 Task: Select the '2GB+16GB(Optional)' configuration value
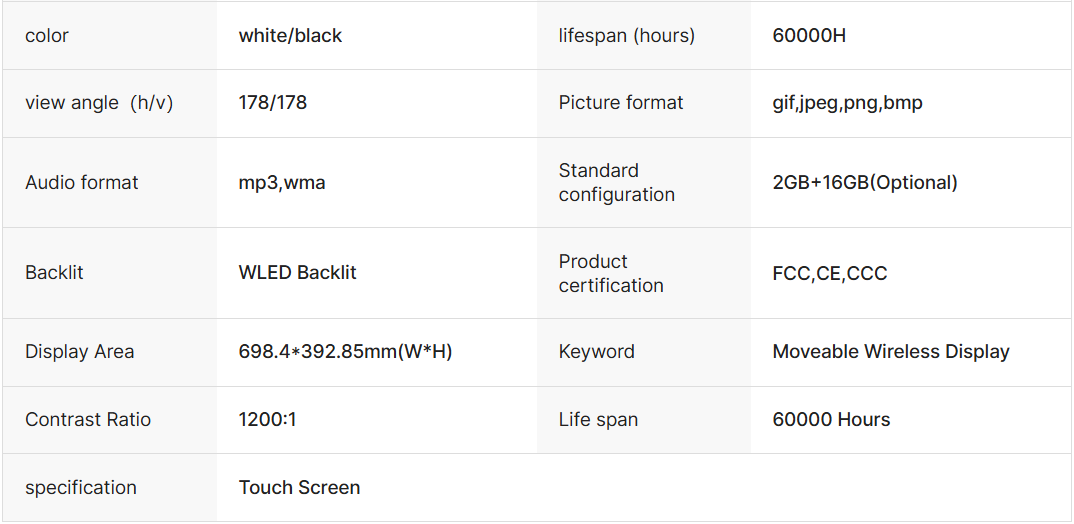pos(865,183)
